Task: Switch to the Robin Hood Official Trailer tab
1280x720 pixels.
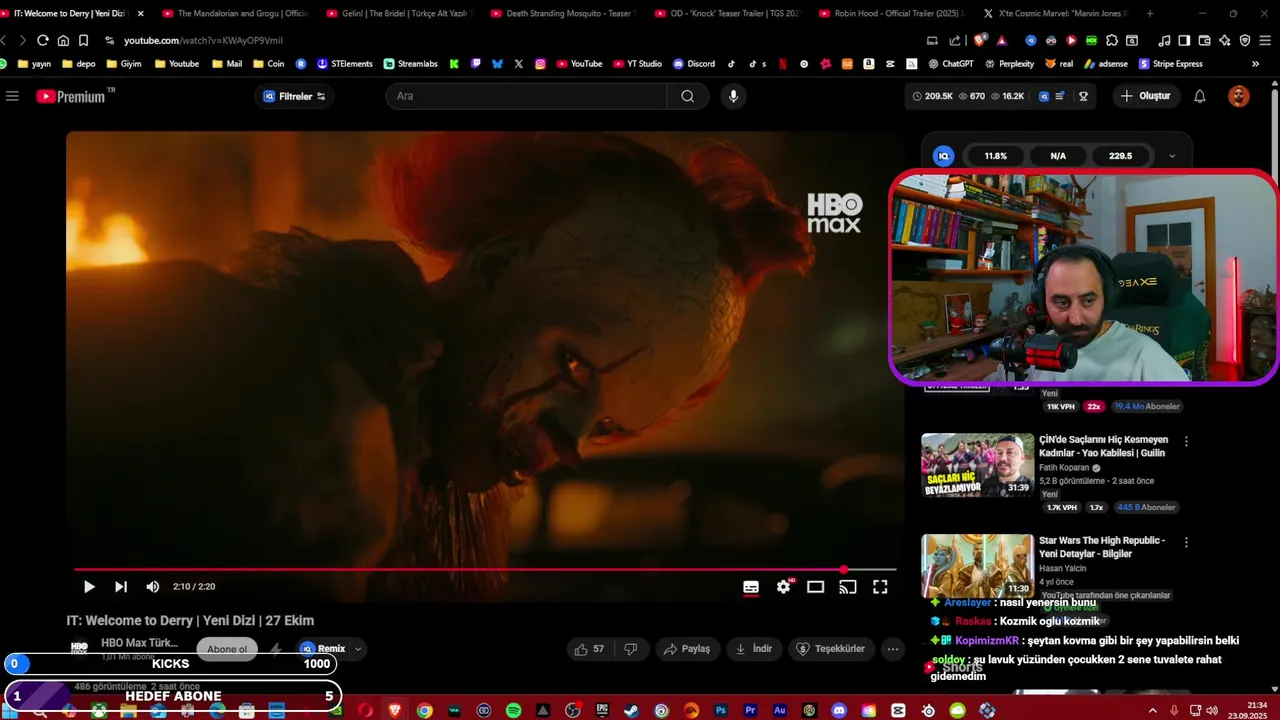Action: click(x=891, y=14)
